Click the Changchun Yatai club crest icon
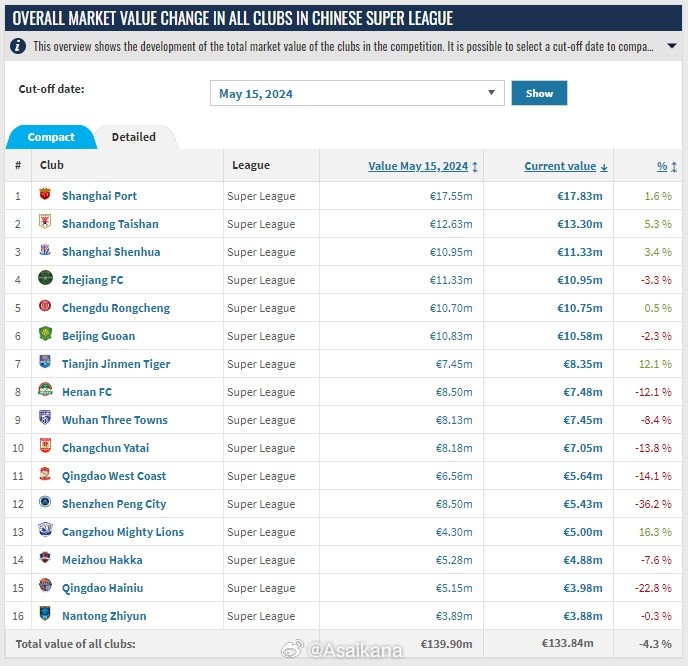 click(x=44, y=447)
